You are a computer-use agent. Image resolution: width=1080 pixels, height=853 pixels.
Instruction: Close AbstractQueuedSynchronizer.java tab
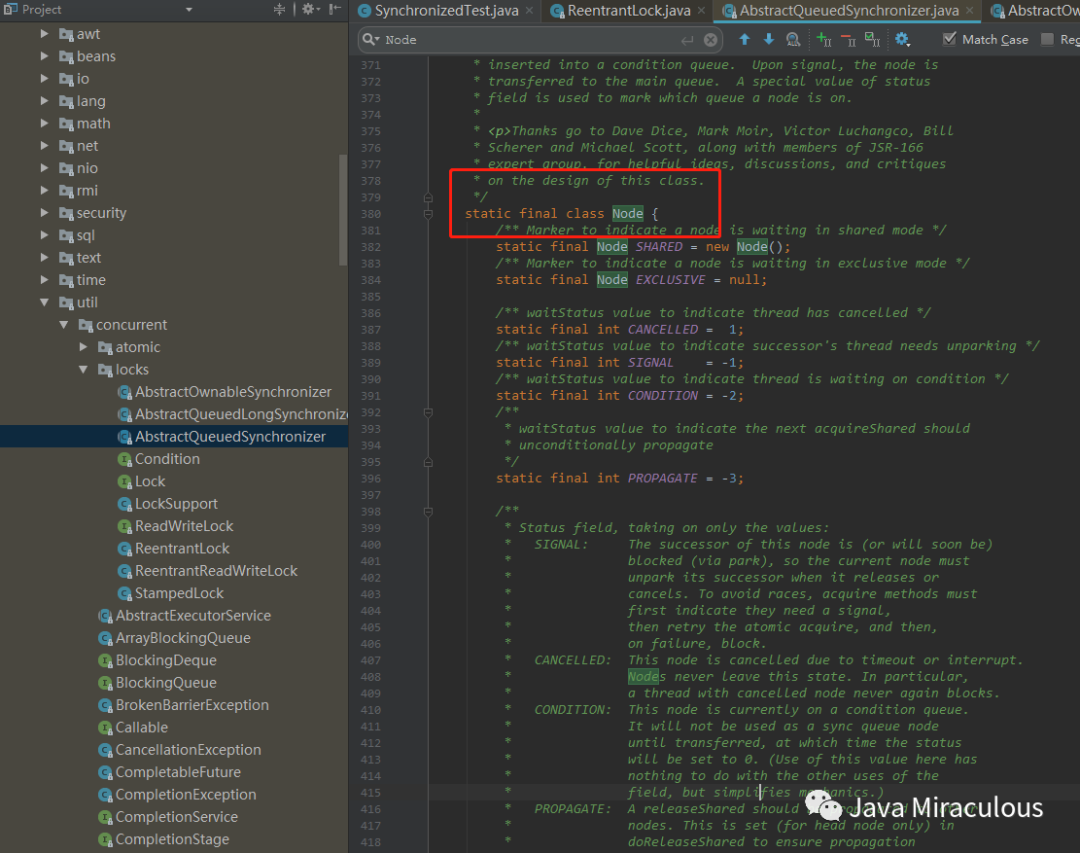pos(970,10)
